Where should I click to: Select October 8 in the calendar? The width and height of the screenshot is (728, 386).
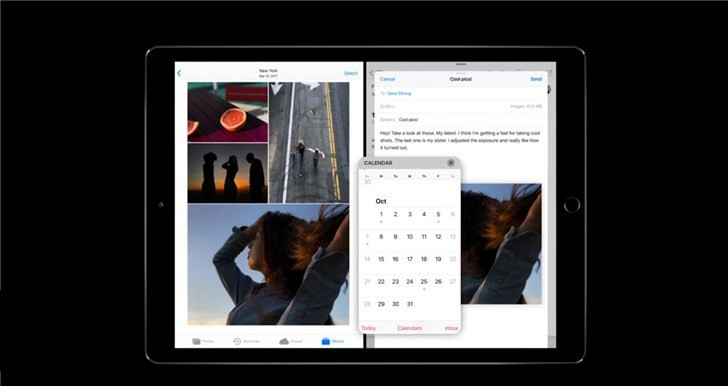click(x=381, y=237)
